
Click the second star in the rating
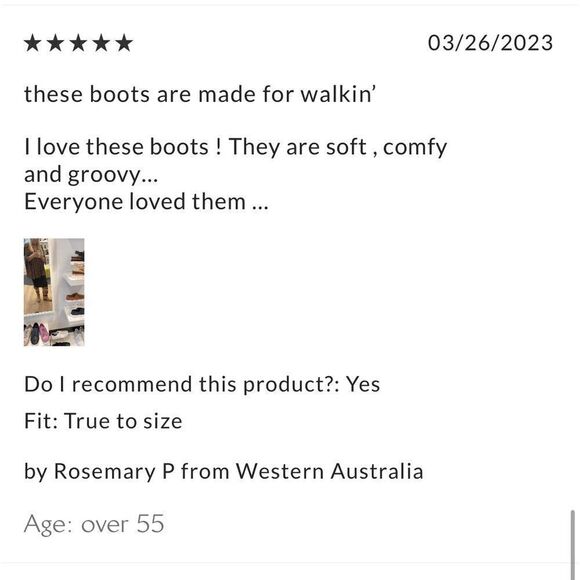pos(55,43)
